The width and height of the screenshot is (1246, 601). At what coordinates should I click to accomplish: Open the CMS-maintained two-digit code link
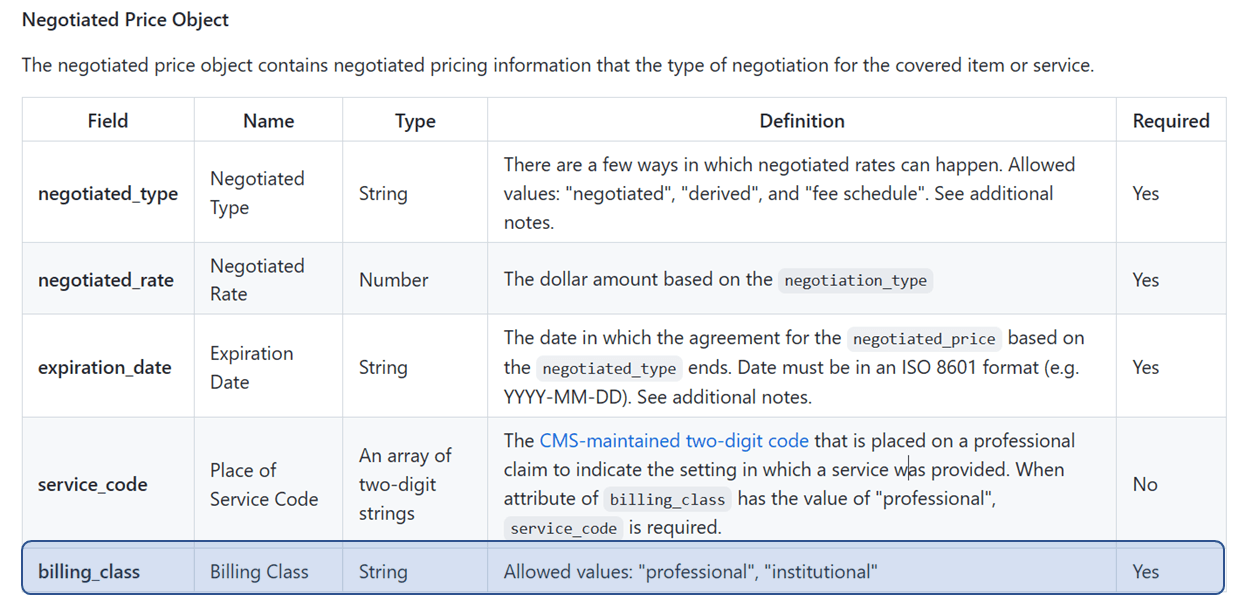(674, 441)
